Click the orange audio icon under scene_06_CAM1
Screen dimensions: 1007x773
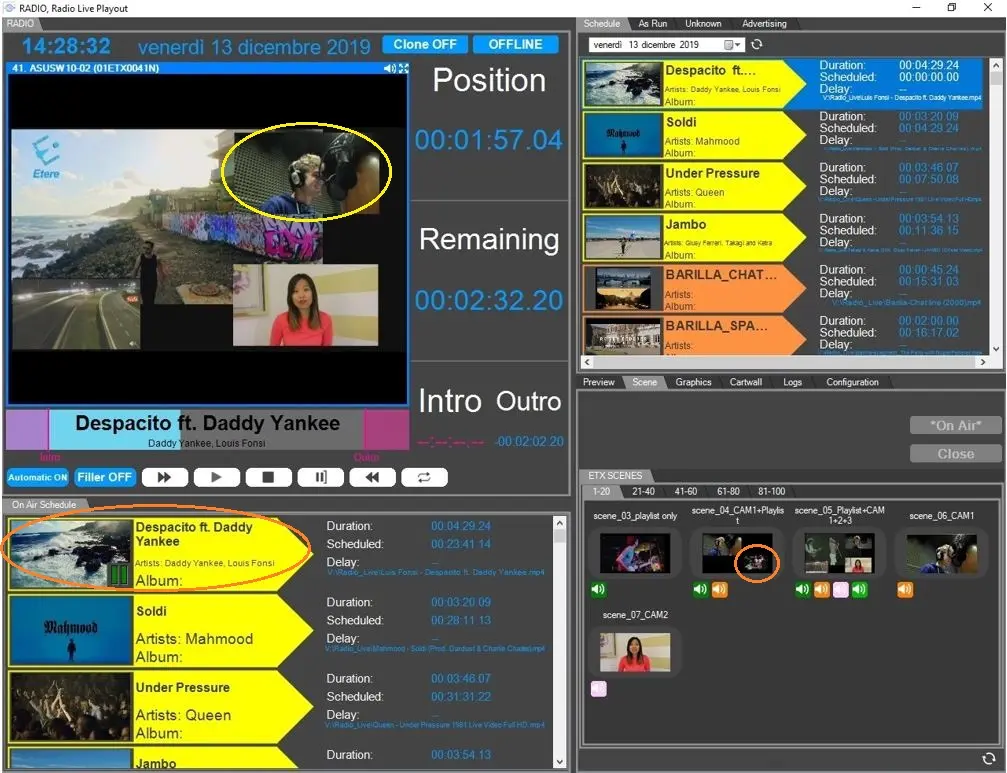(905, 590)
